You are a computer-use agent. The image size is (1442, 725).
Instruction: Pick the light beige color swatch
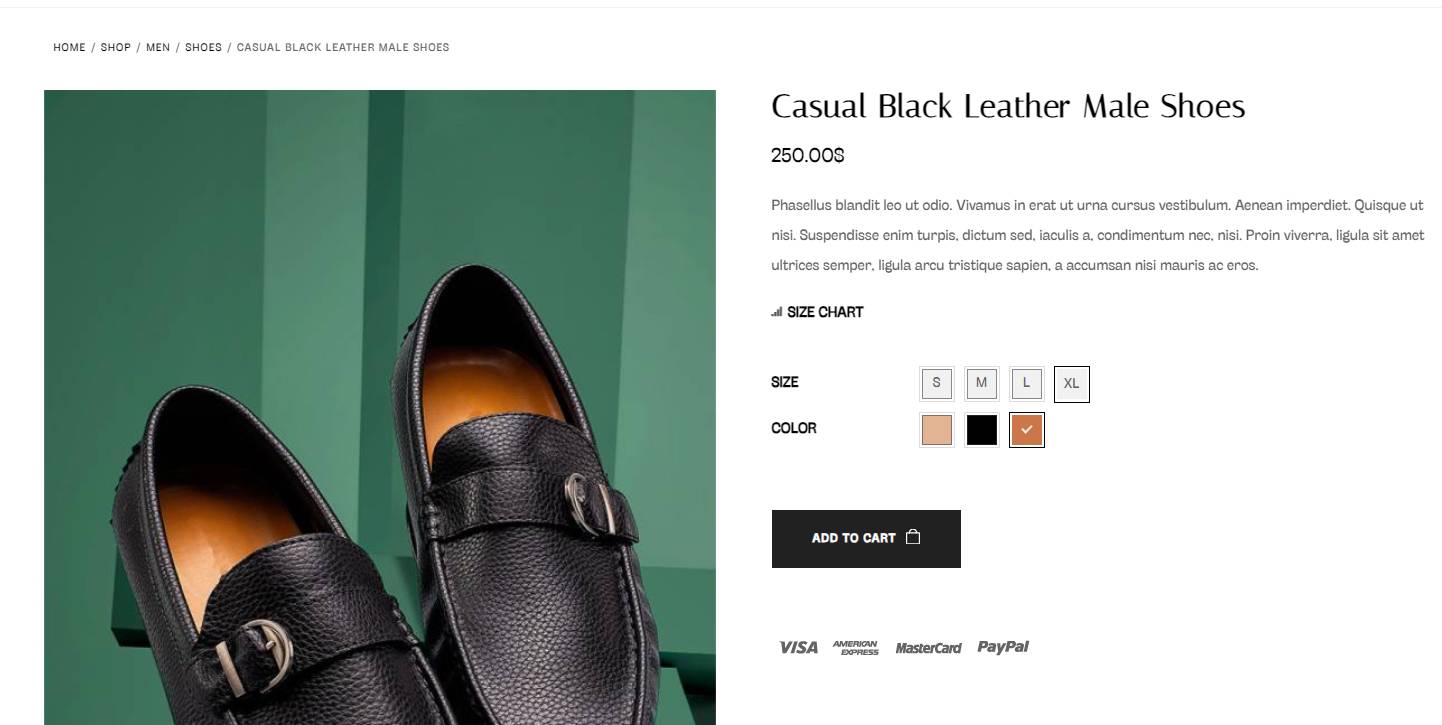click(936, 430)
